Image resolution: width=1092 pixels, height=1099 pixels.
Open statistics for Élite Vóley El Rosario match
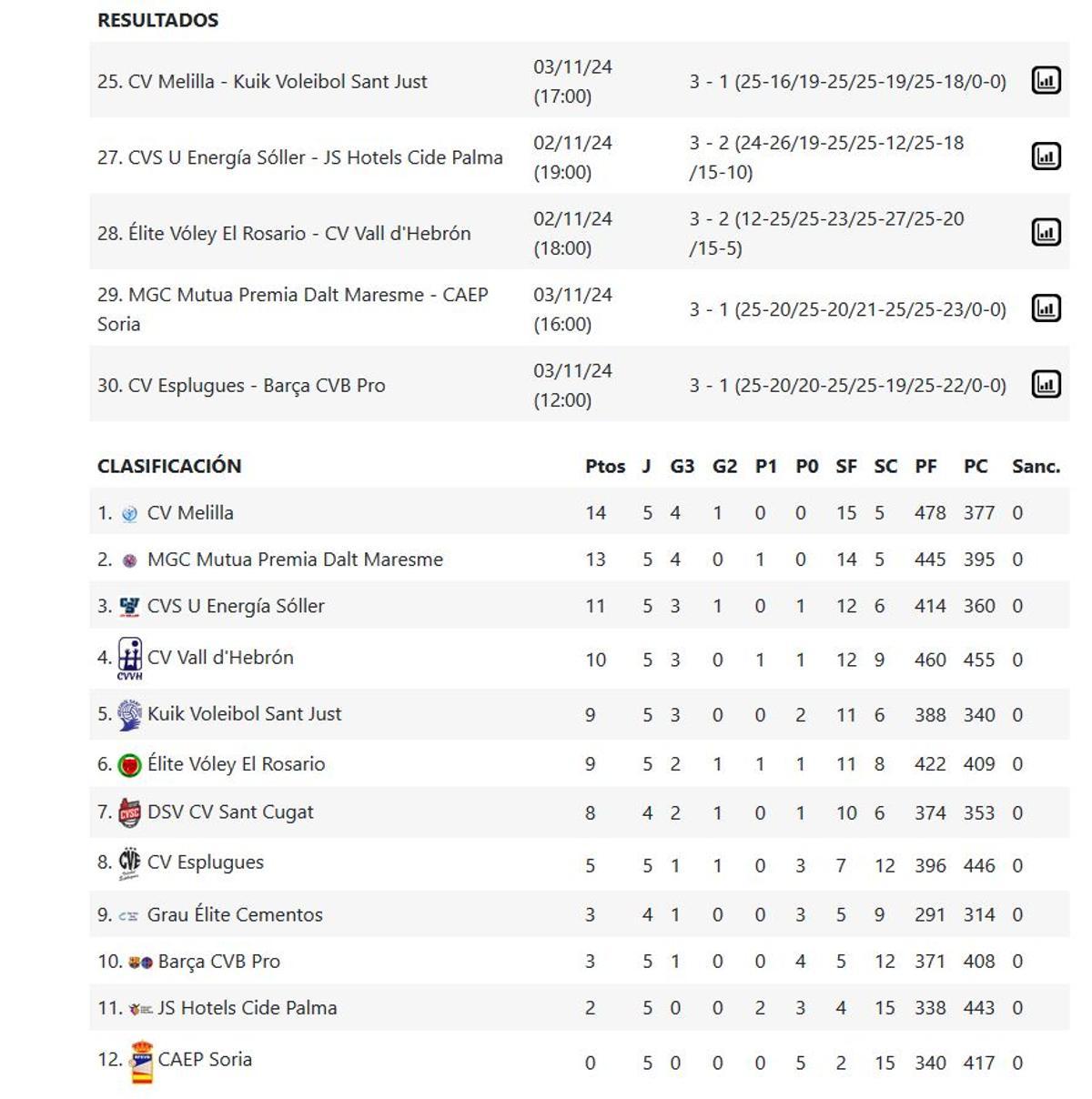pos(1045,230)
